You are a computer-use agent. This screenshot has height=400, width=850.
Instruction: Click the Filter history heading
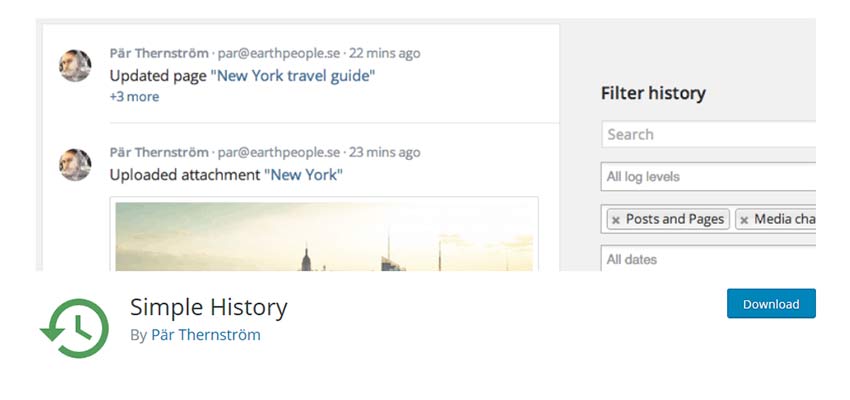point(653,93)
